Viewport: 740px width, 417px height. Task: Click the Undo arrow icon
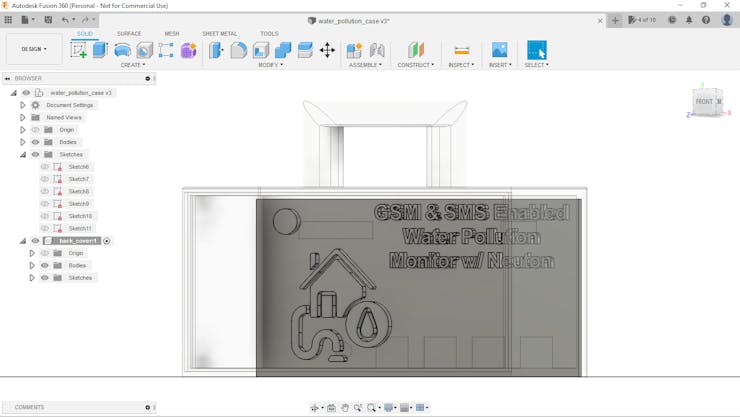coord(65,20)
